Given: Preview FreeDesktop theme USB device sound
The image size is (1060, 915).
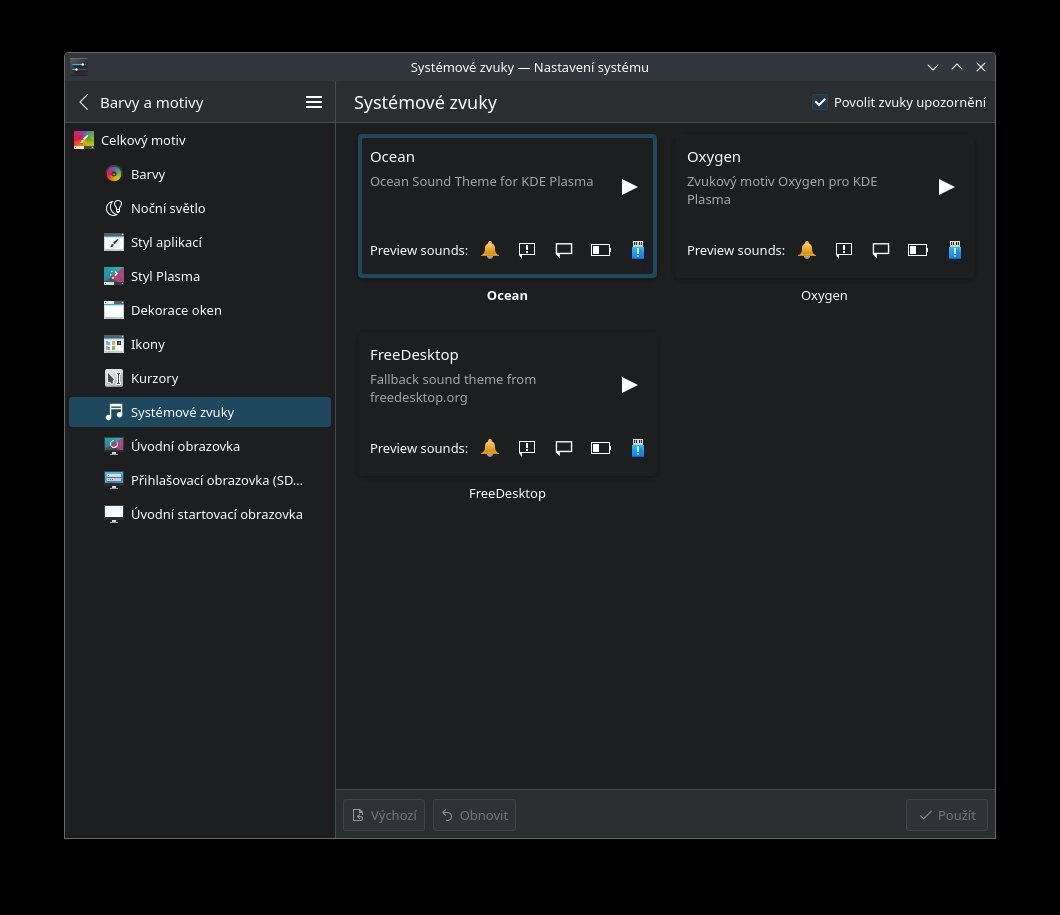Looking at the screenshot, I should [x=637, y=448].
